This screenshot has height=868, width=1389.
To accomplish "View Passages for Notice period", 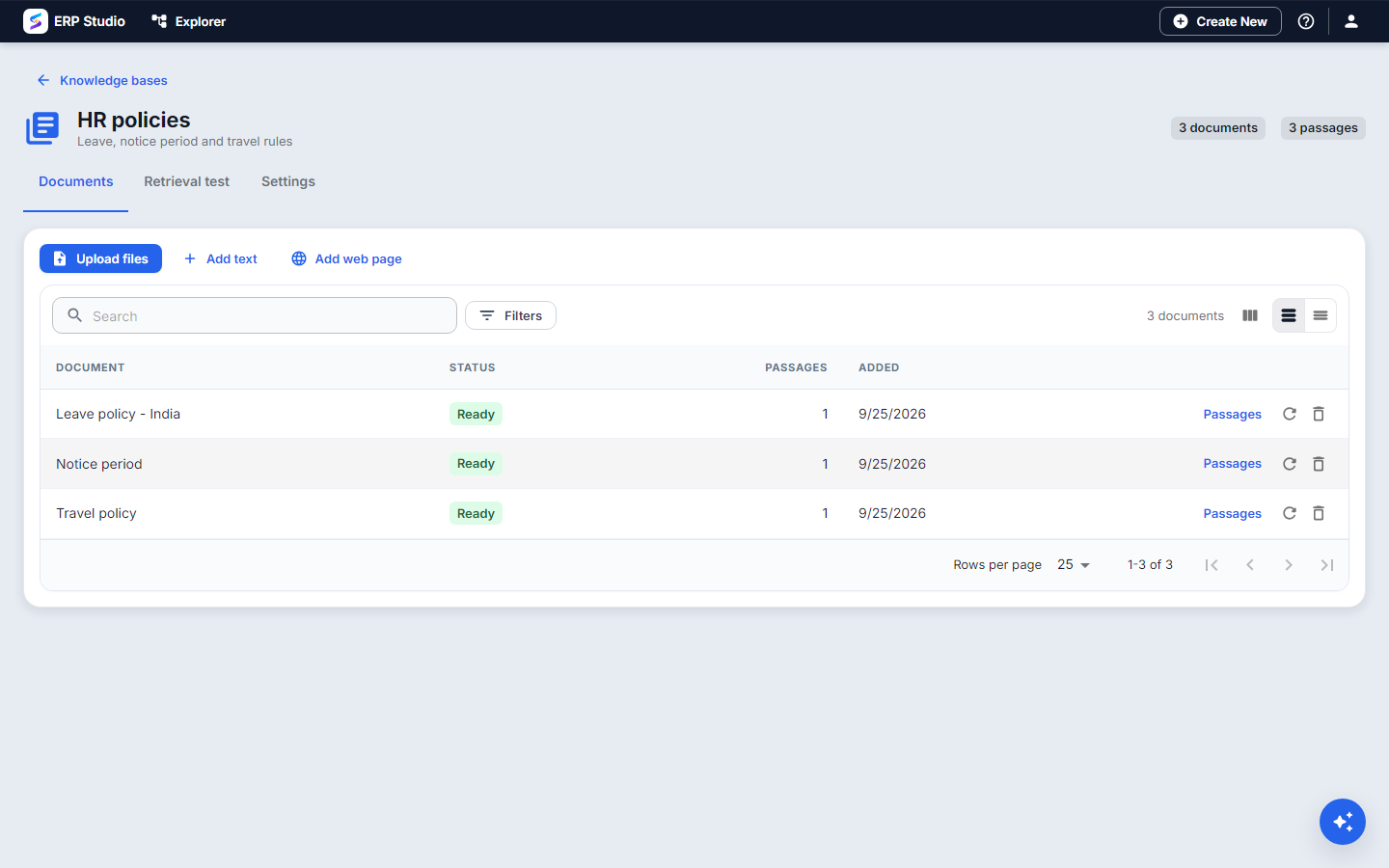I will [x=1232, y=464].
